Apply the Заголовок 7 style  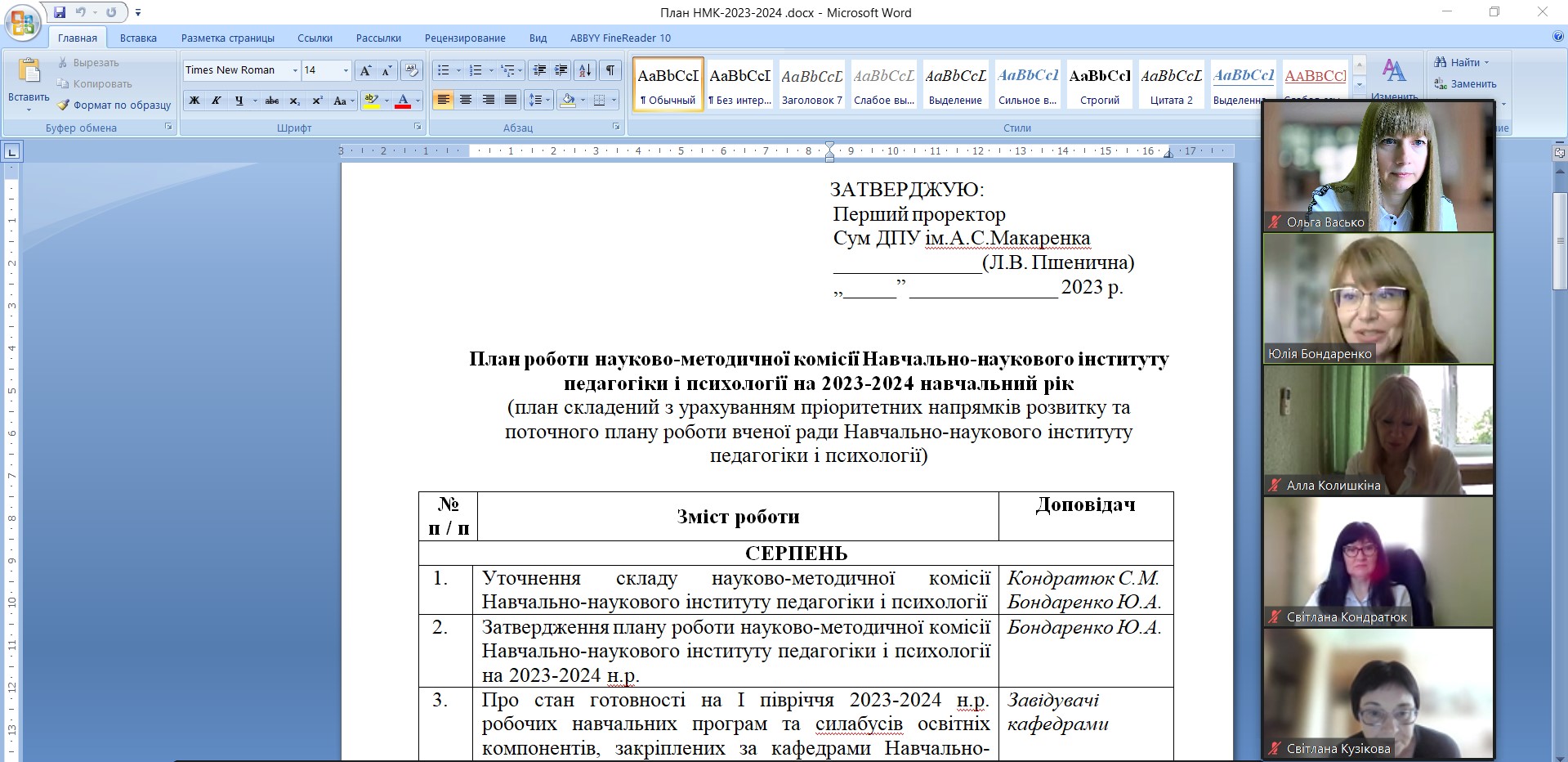click(811, 83)
